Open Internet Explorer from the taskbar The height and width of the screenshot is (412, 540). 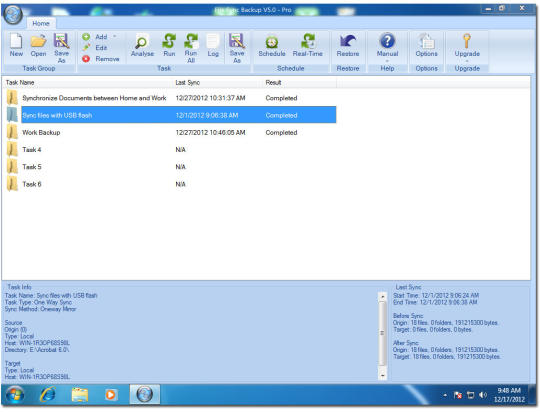48,394
